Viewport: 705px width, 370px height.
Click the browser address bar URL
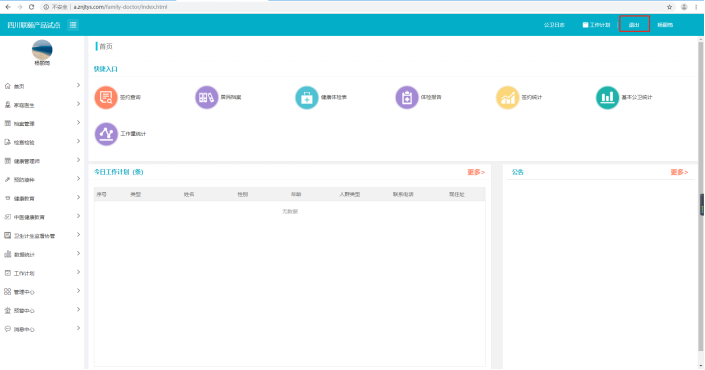coord(120,7)
